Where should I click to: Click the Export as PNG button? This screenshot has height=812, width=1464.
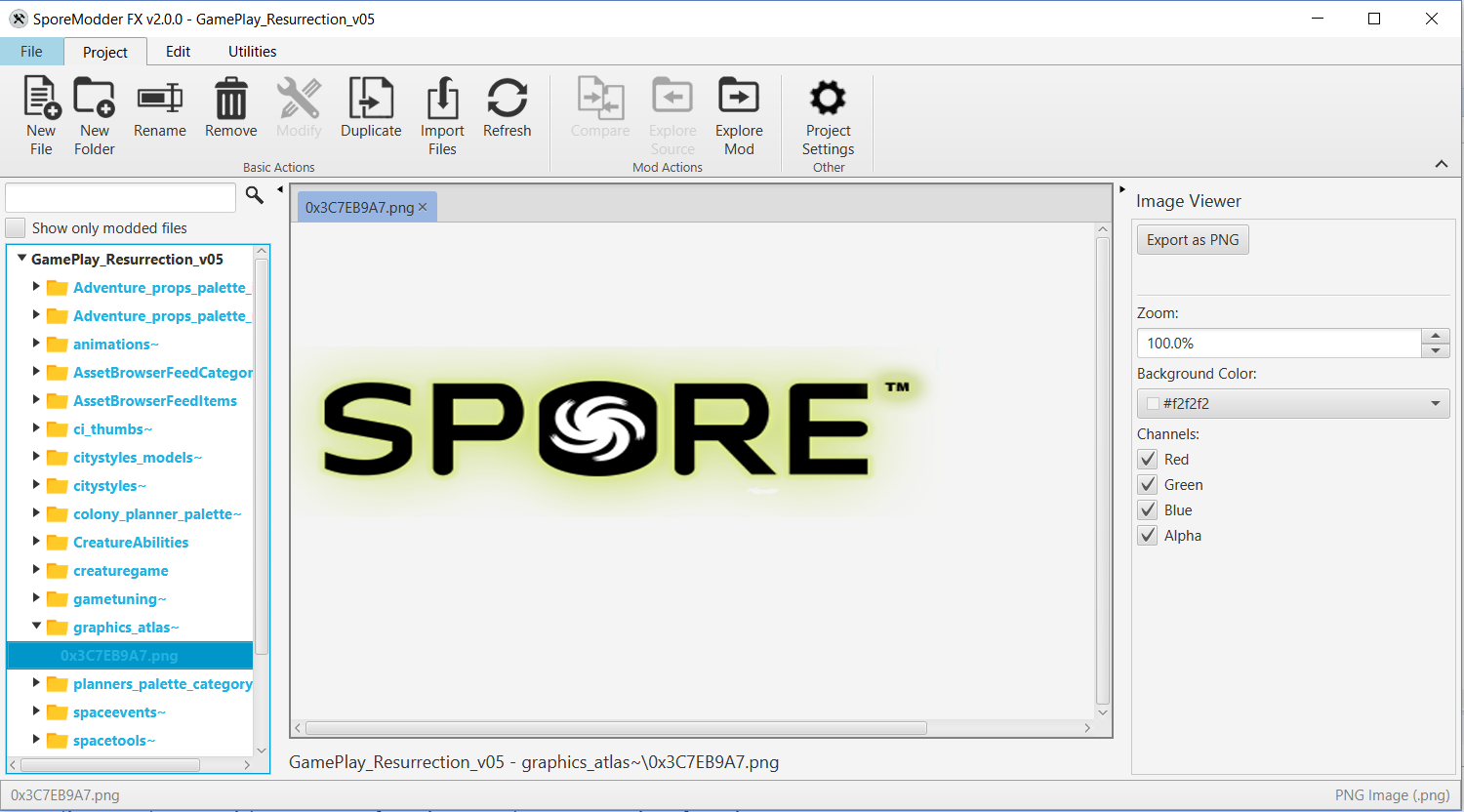click(x=1192, y=239)
